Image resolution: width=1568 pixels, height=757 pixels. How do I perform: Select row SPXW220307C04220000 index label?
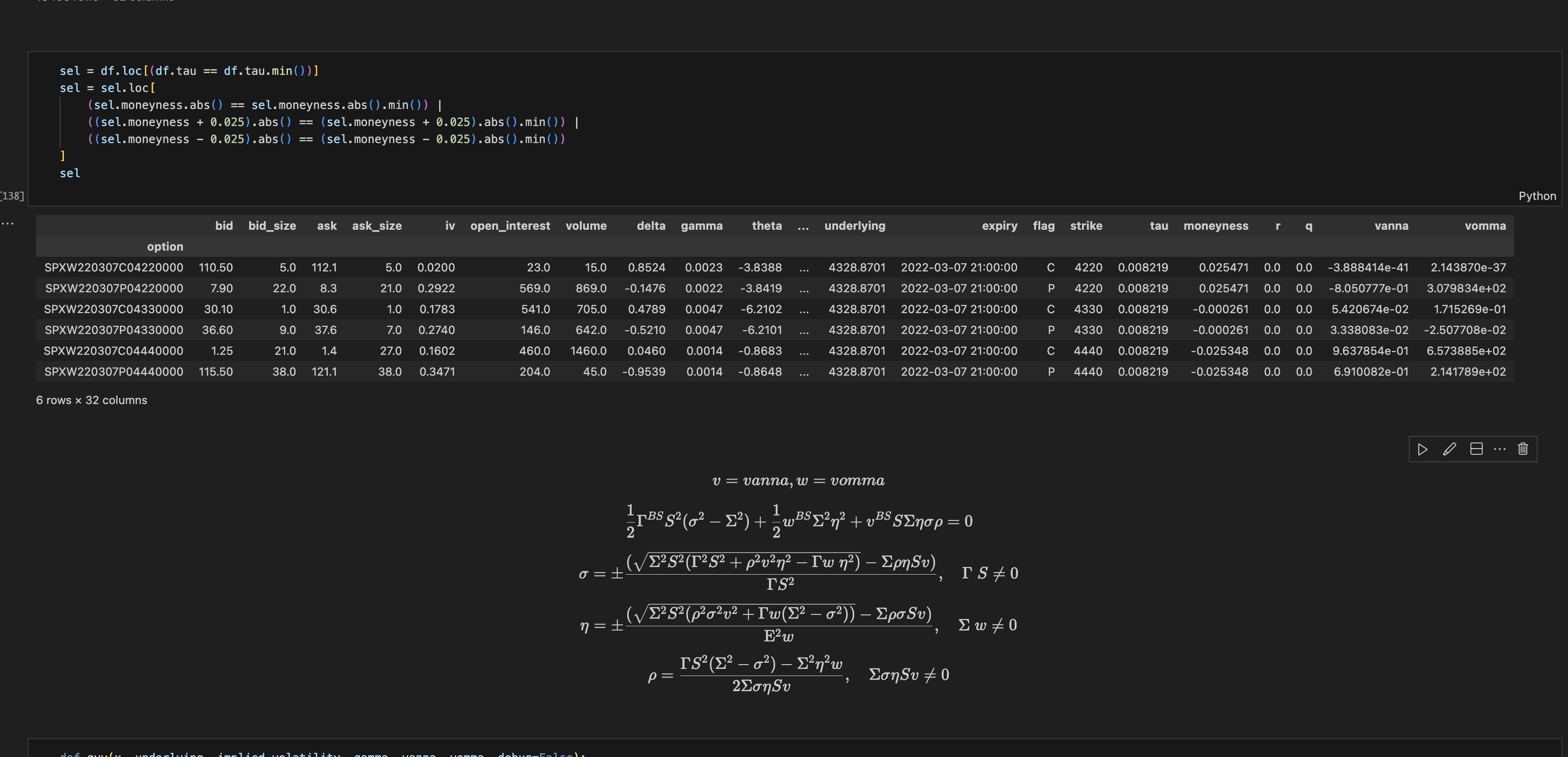[x=113, y=268]
